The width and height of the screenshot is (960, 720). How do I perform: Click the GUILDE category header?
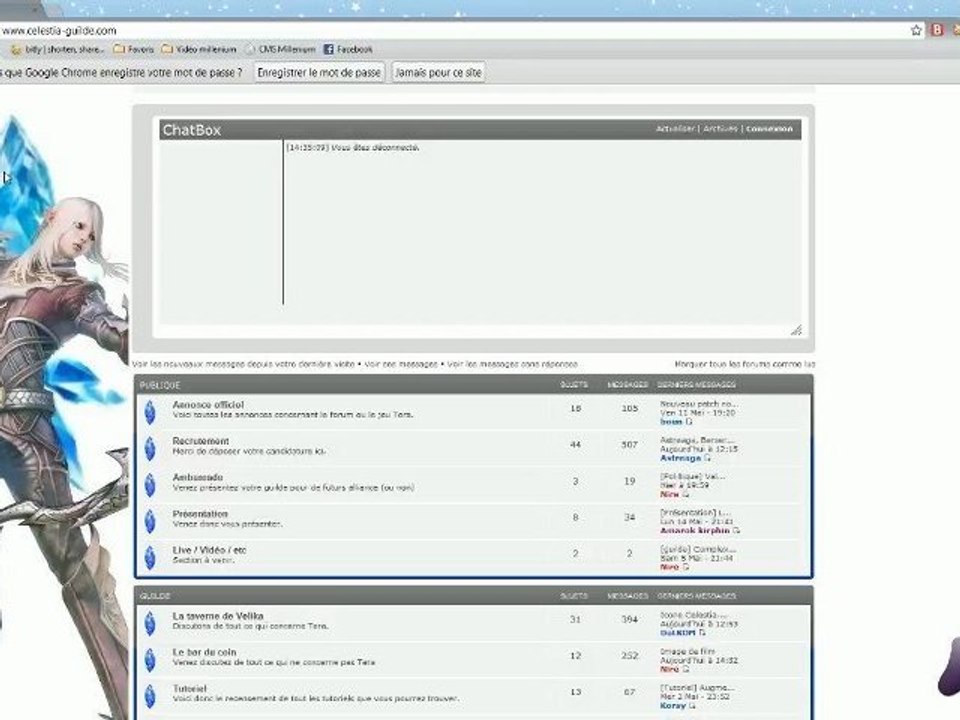[155, 596]
